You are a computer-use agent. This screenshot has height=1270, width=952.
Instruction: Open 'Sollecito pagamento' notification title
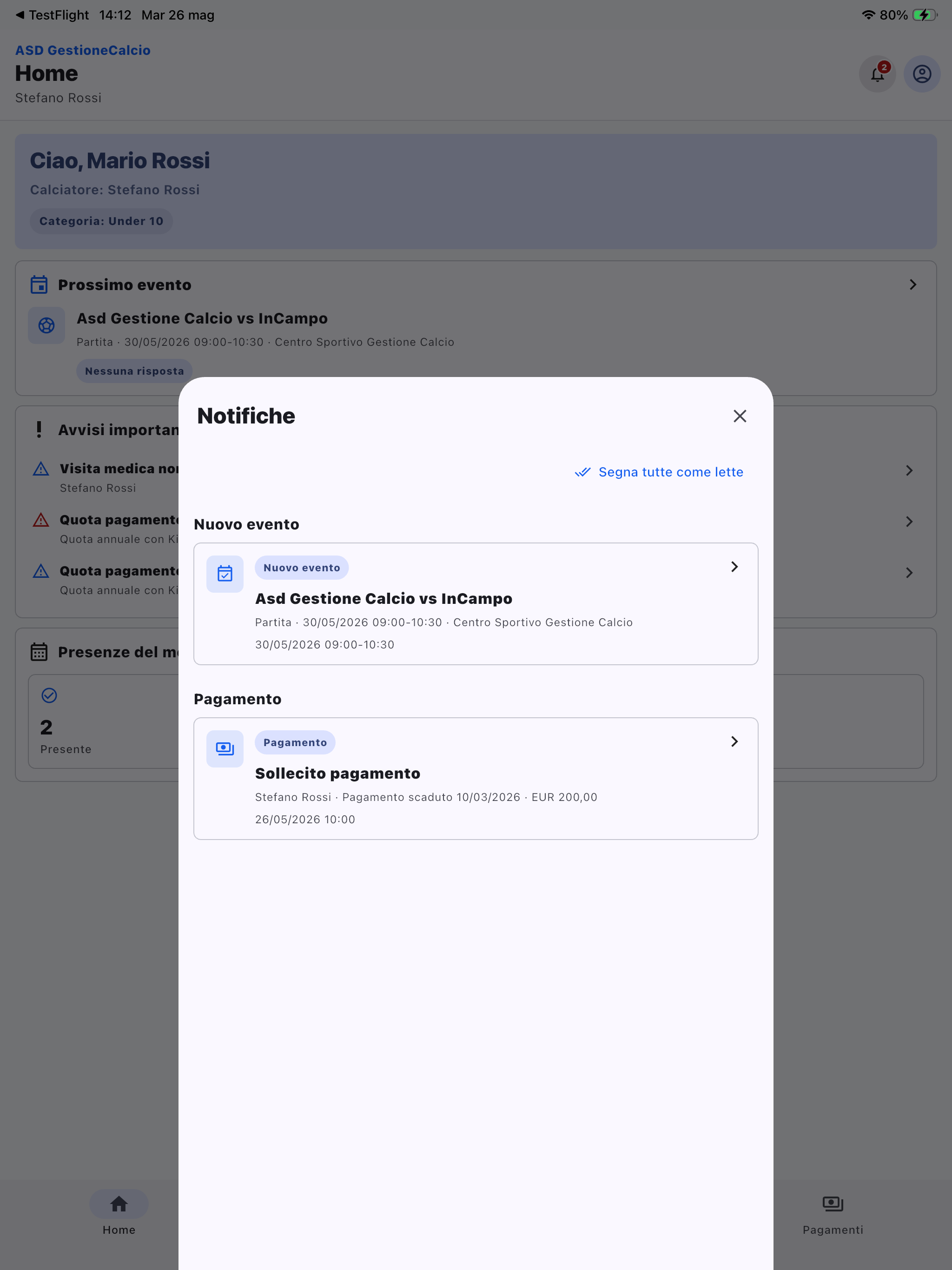[x=337, y=774]
